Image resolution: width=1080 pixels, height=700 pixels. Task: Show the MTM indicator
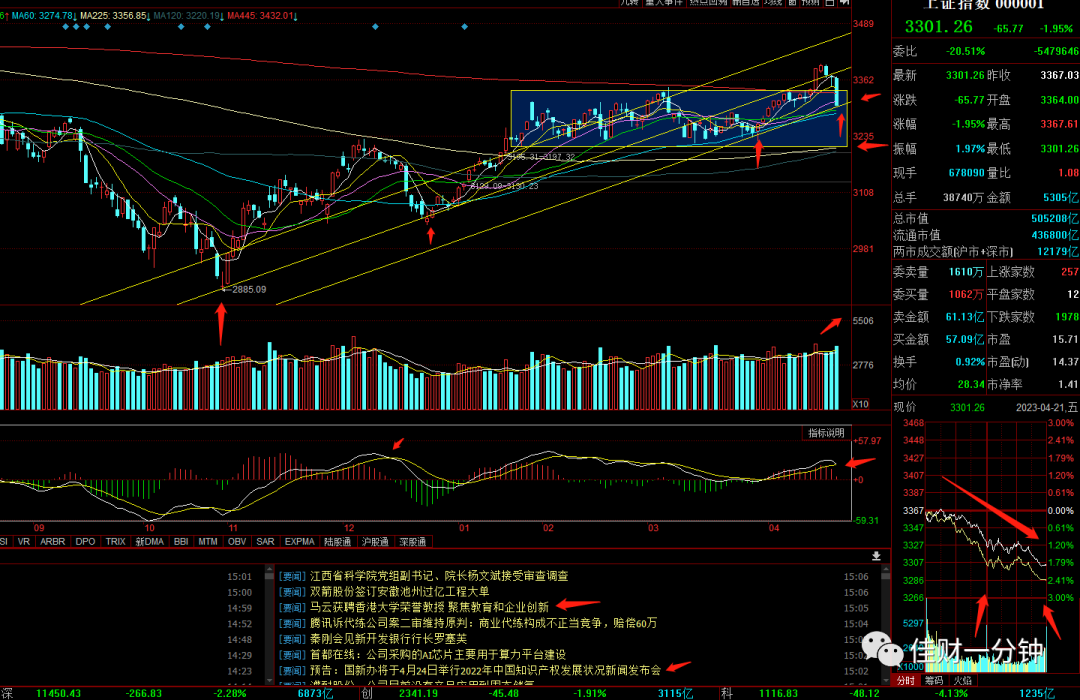click(x=208, y=542)
